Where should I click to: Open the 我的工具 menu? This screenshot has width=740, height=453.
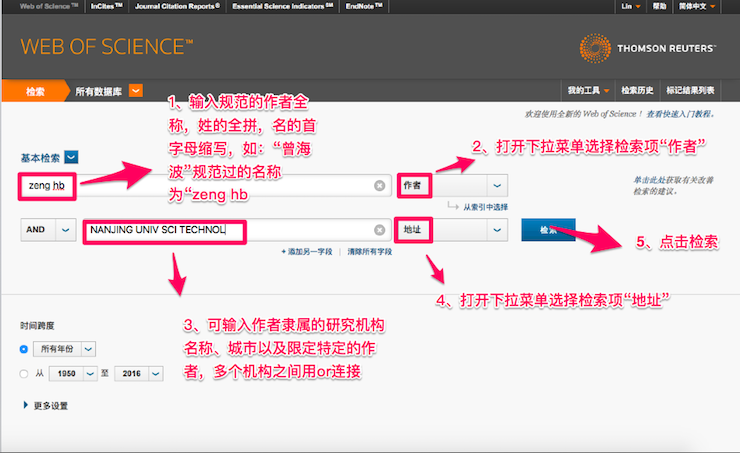coord(588,90)
